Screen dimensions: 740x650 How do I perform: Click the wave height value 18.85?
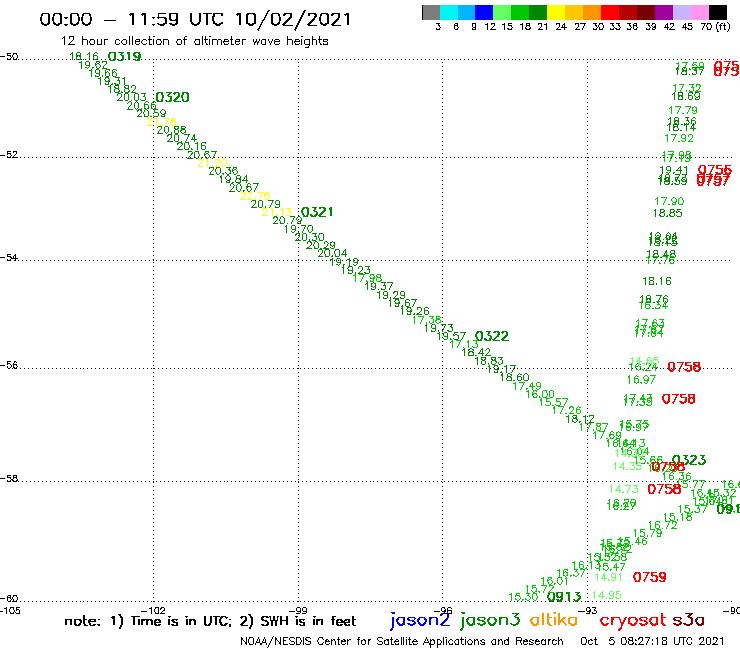(667, 213)
